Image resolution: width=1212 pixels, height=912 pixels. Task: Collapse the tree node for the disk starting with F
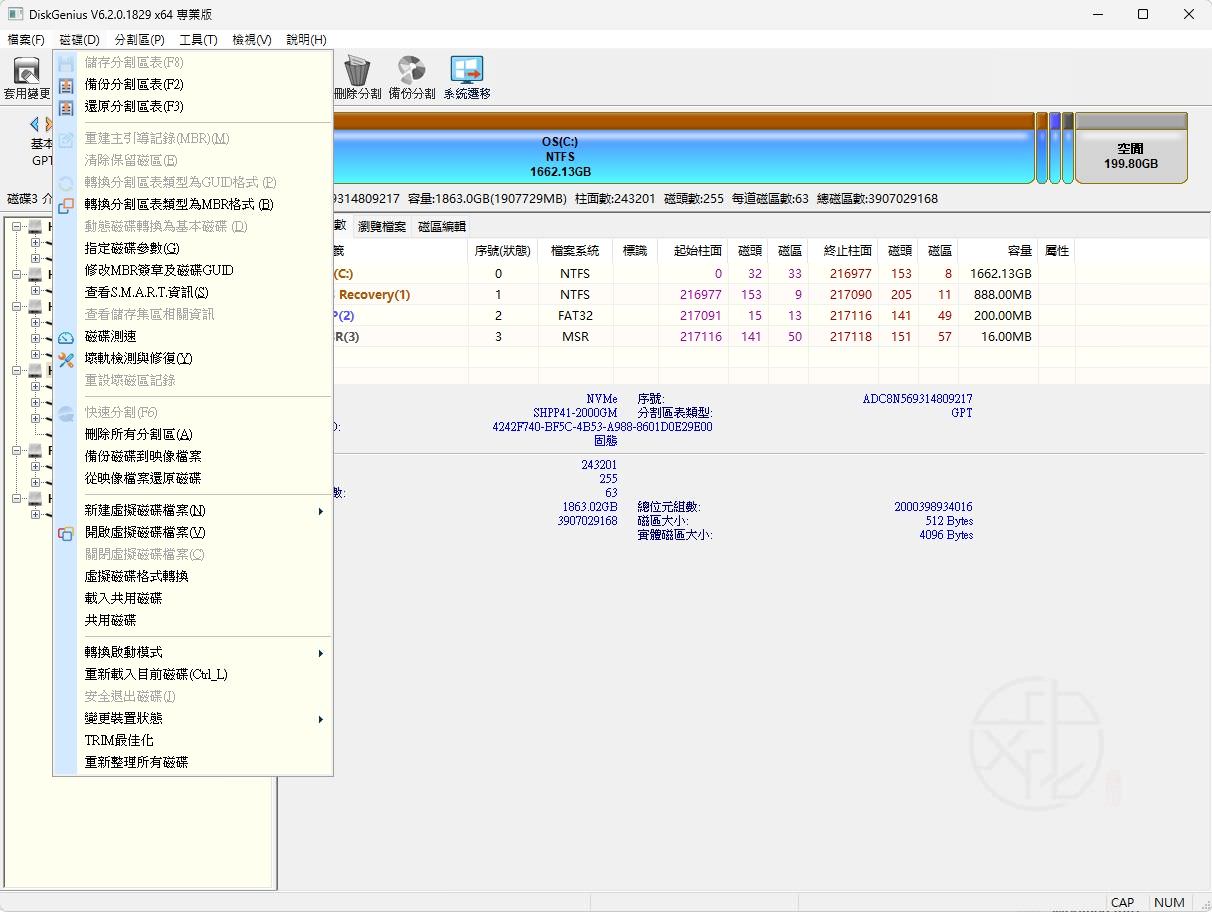pyautogui.click(x=16, y=451)
